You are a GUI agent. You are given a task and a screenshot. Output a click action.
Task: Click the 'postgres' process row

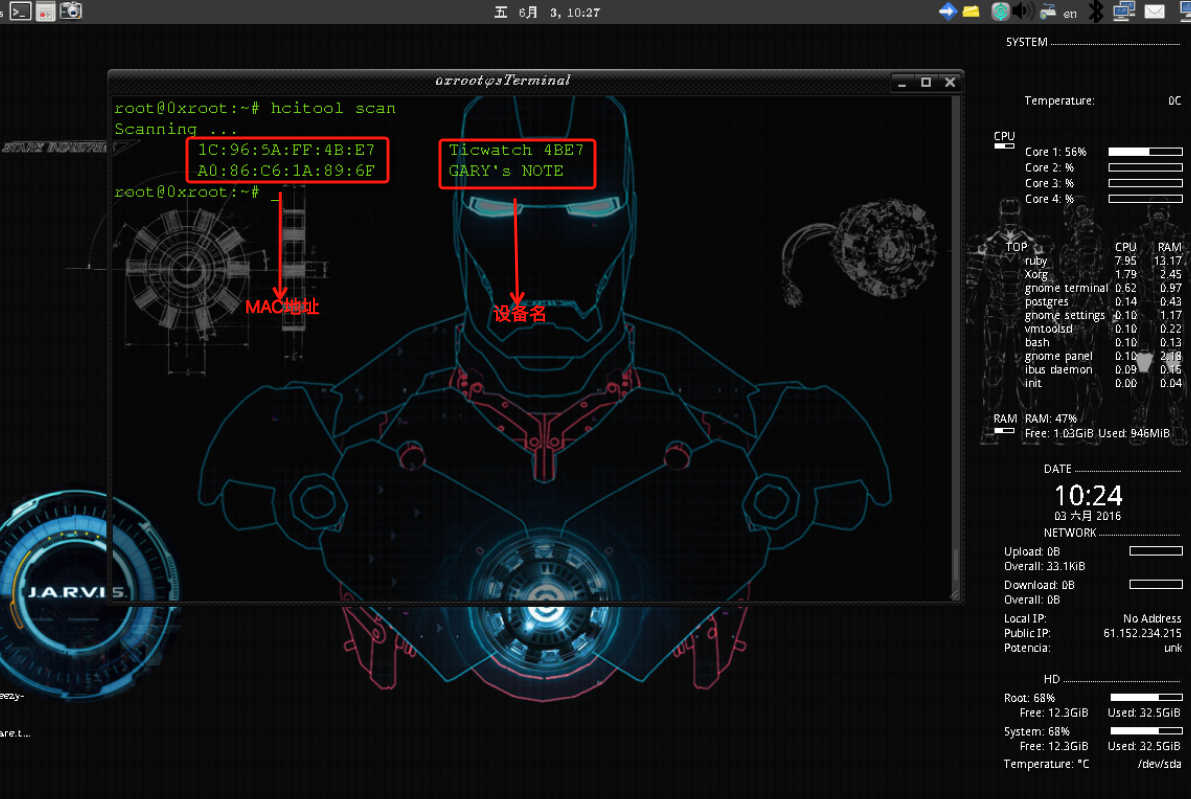coord(1102,302)
